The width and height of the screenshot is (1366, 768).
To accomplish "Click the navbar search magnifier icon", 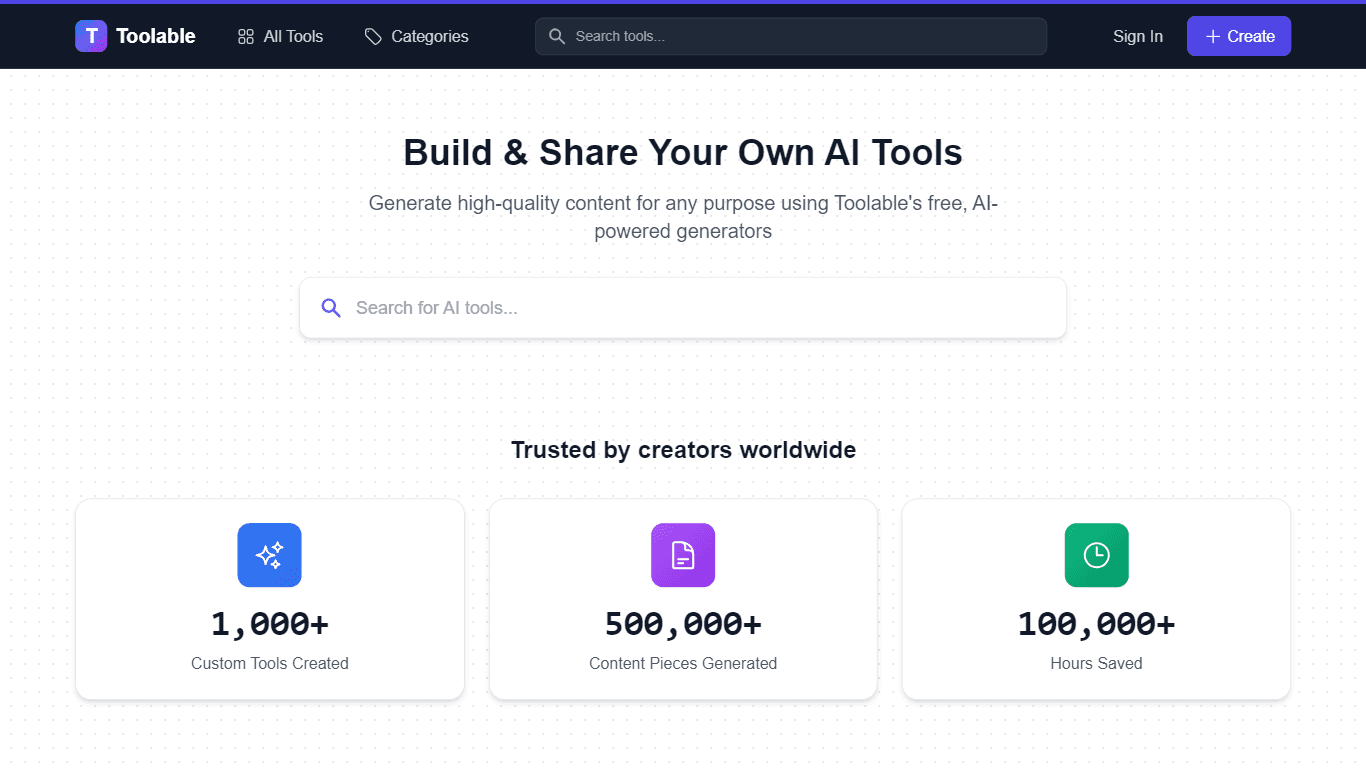I will pyautogui.click(x=557, y=37).
